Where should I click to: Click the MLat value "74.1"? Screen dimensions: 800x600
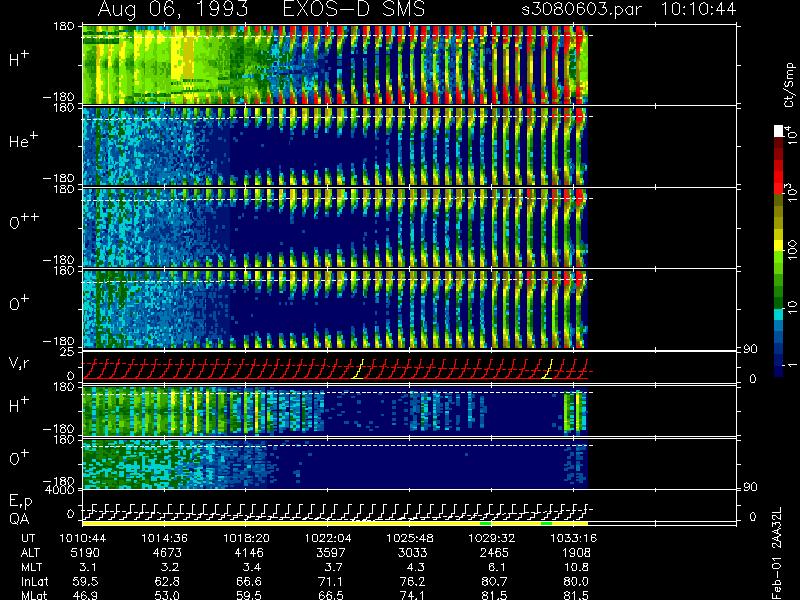point(412,595)
